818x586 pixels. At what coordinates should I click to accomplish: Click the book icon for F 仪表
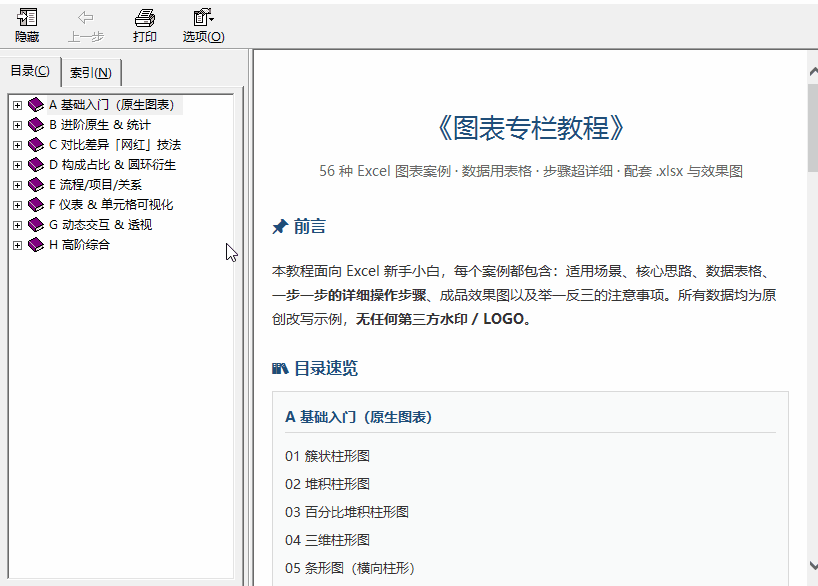35,205
